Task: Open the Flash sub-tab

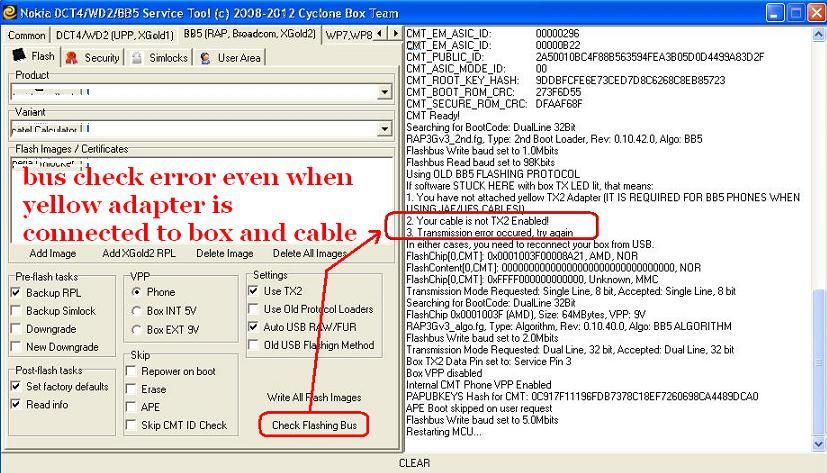Action: click(x=34, y=56)
